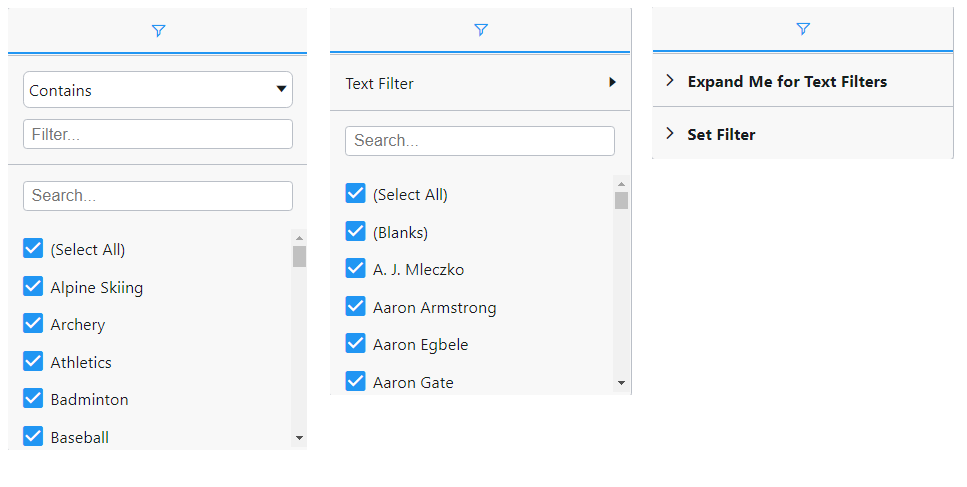Image resolution: width=967 pixels, height=487 pixels.
Task: Click the Filter... text input field
Action: (x=158, y=134)
